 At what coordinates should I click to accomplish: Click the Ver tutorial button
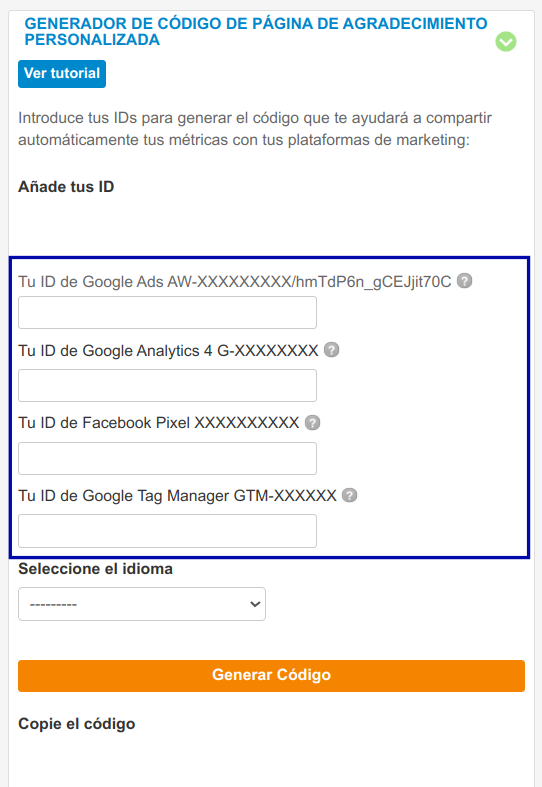click(x=62, y=74)
